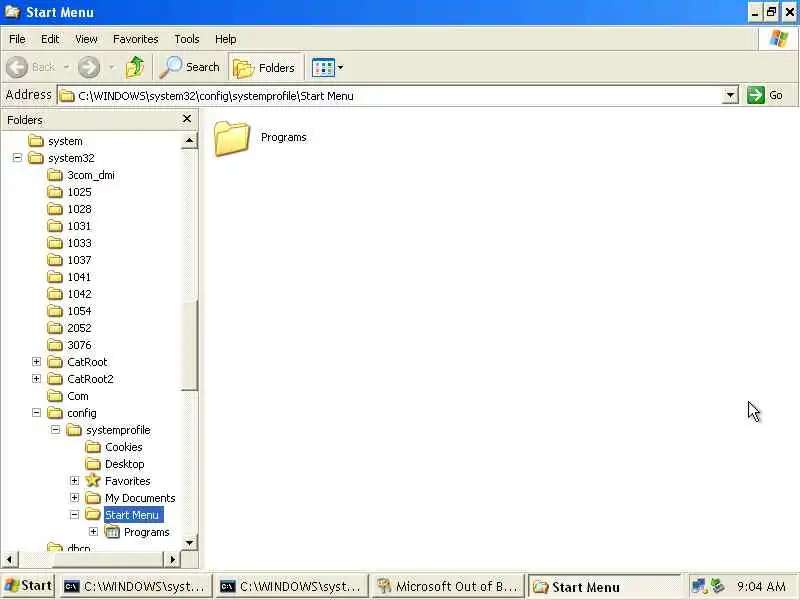Go up one folder level
This screenshot has width=800, height=600.
(x=135, y=67)
